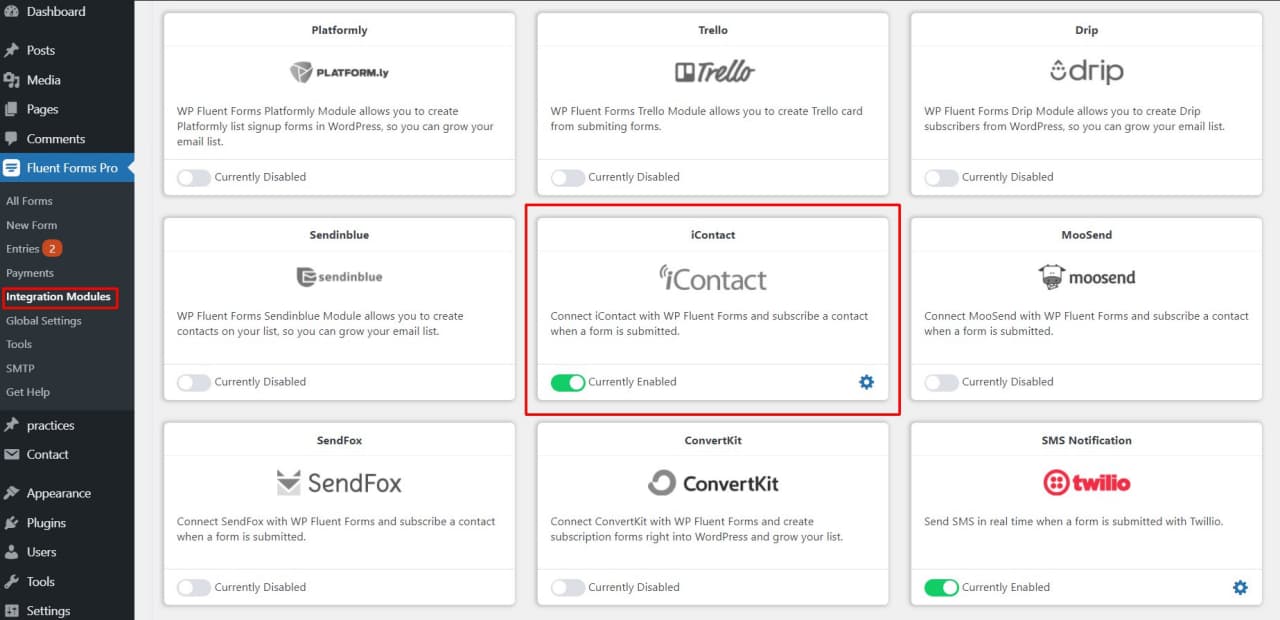
Task: Disable the iContact integration toggle
Action: pyautogui.click(x=568, y=382)
